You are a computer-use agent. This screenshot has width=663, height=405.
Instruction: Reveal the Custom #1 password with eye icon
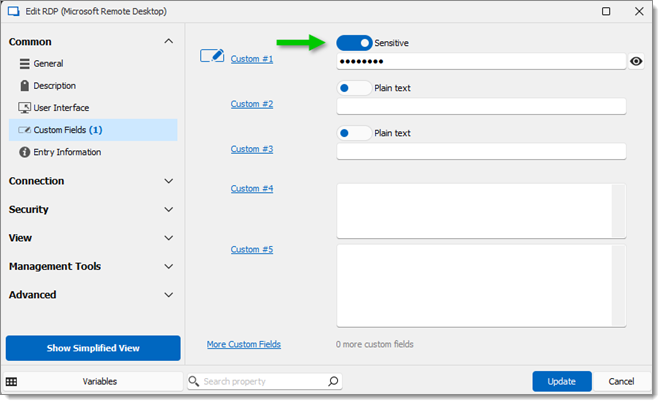click(x=636, y=62)
